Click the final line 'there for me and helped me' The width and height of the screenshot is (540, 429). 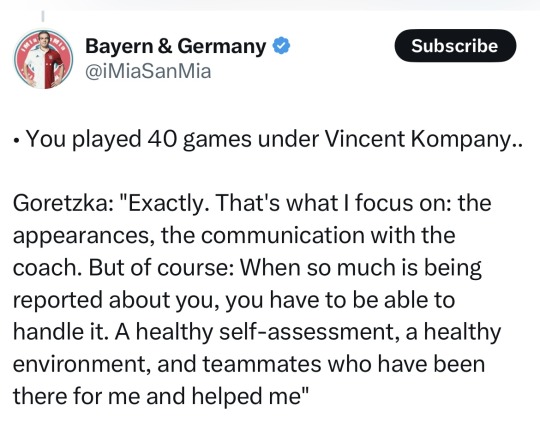tap(161, 396)
